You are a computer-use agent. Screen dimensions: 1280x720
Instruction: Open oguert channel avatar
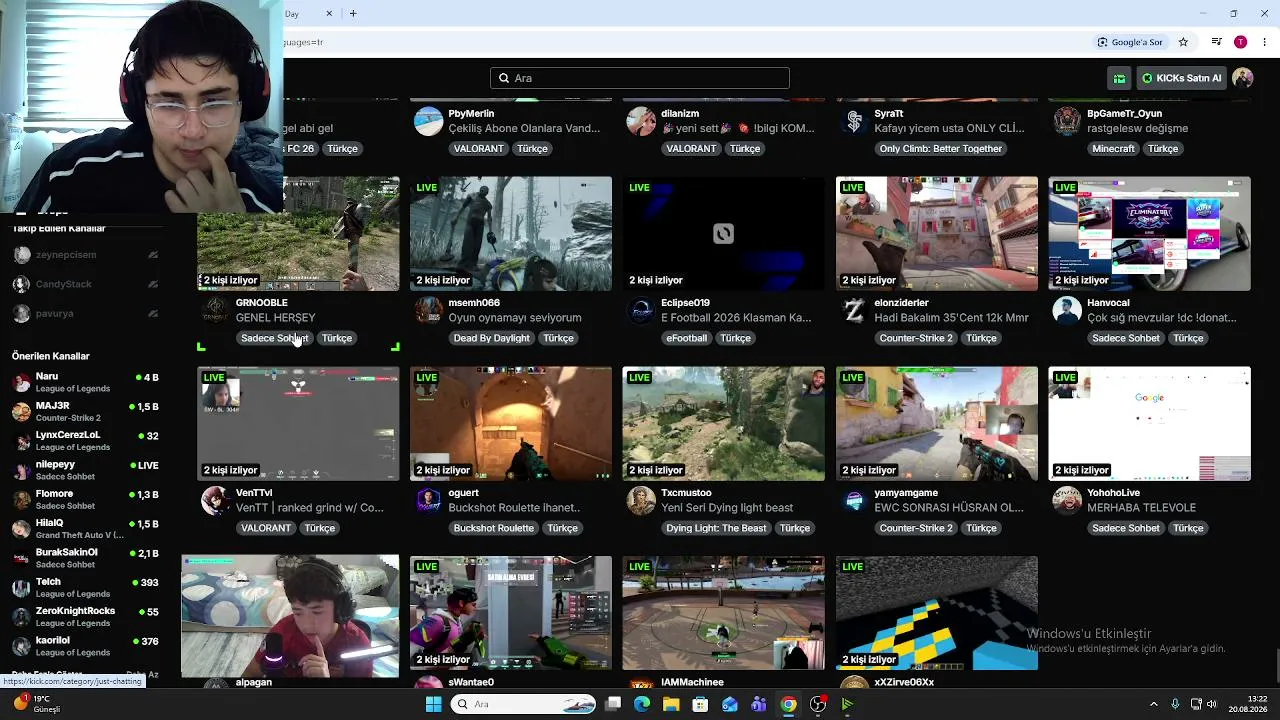point(428,501)
